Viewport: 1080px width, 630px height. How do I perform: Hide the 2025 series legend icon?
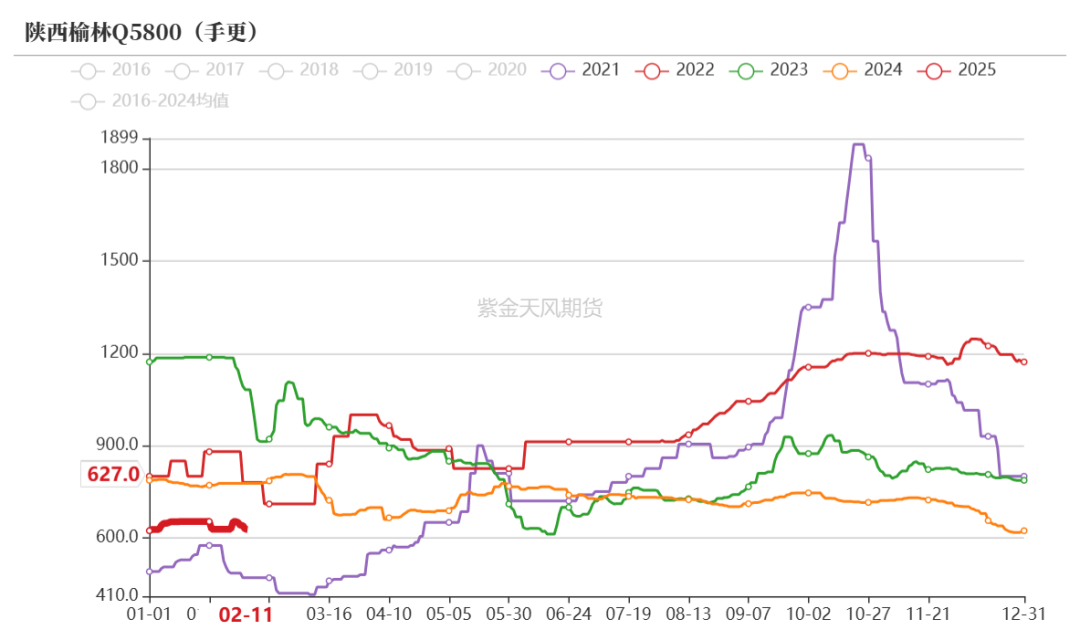pos(934,71)
